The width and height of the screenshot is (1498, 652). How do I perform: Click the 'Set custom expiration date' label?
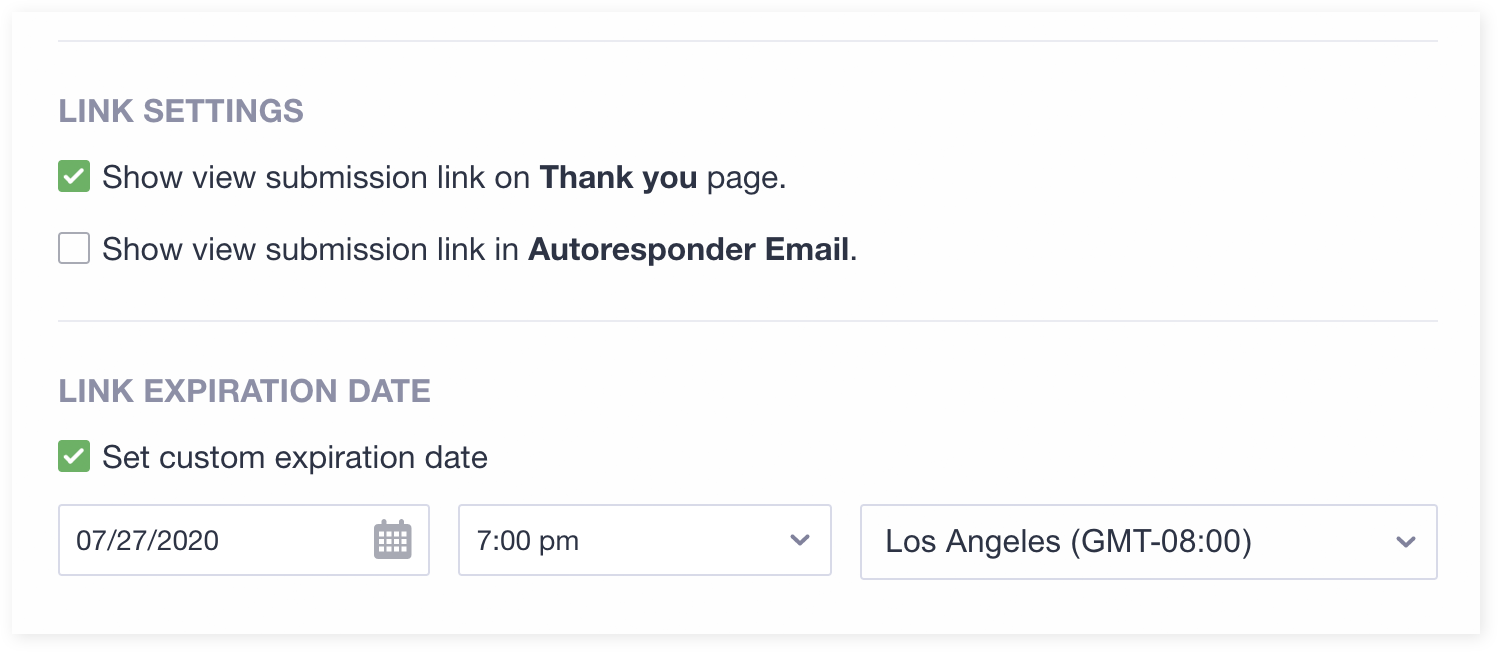pos(295,458)
